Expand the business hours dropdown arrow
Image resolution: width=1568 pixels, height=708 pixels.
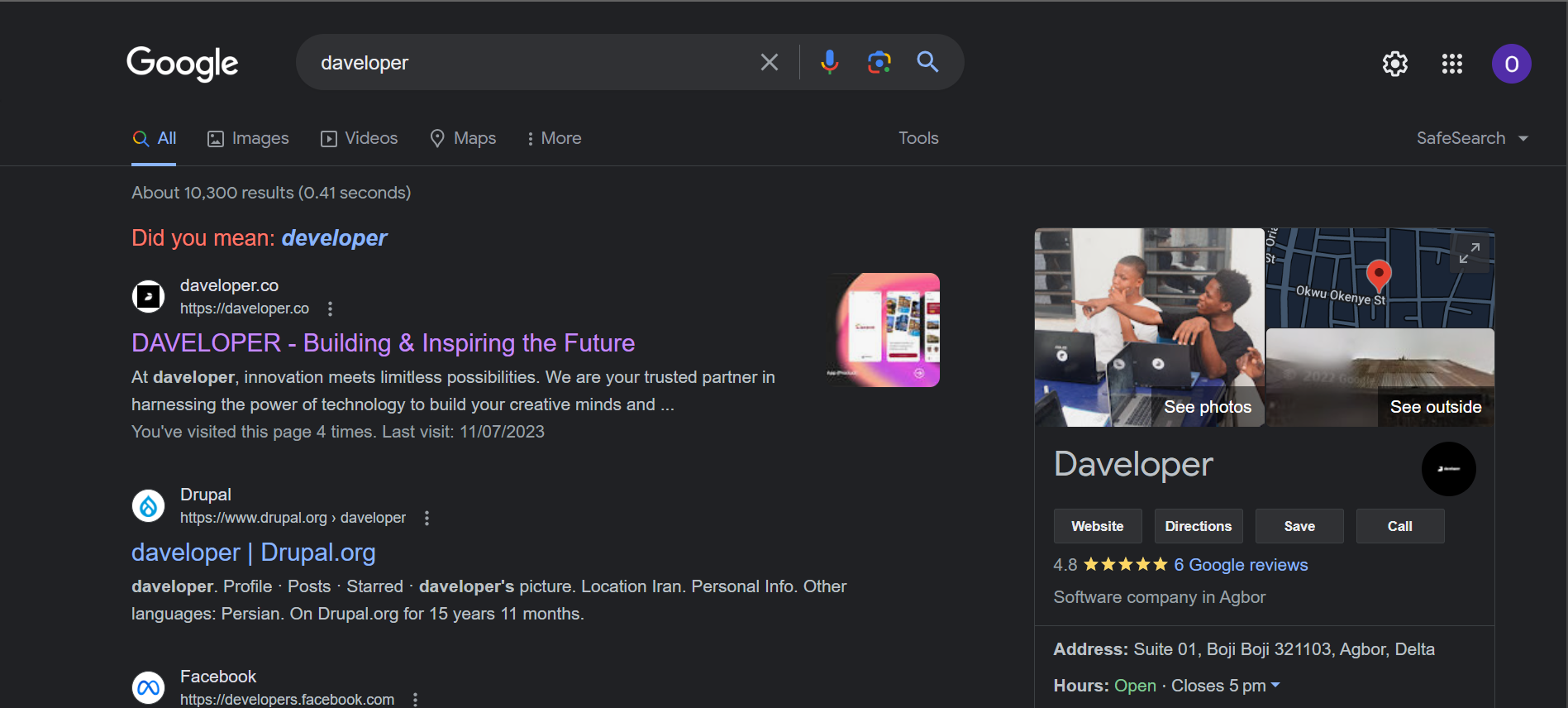(x=1275, y=686)
